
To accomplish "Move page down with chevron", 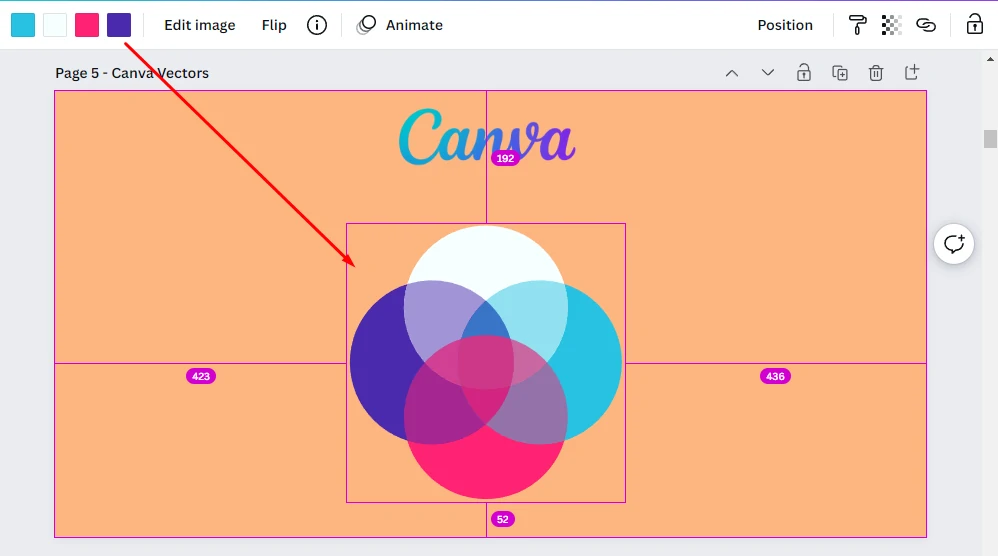I will click(768, 73).
